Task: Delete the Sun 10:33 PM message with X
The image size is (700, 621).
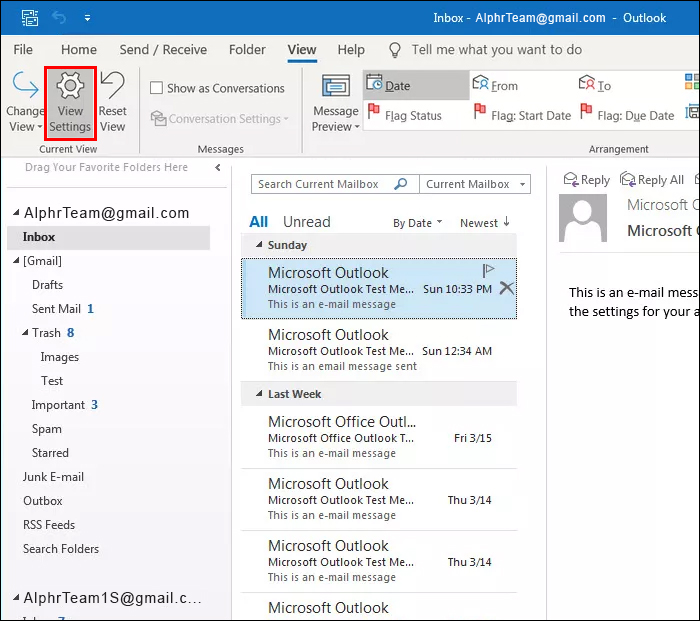Action: [x=506, y=288]
